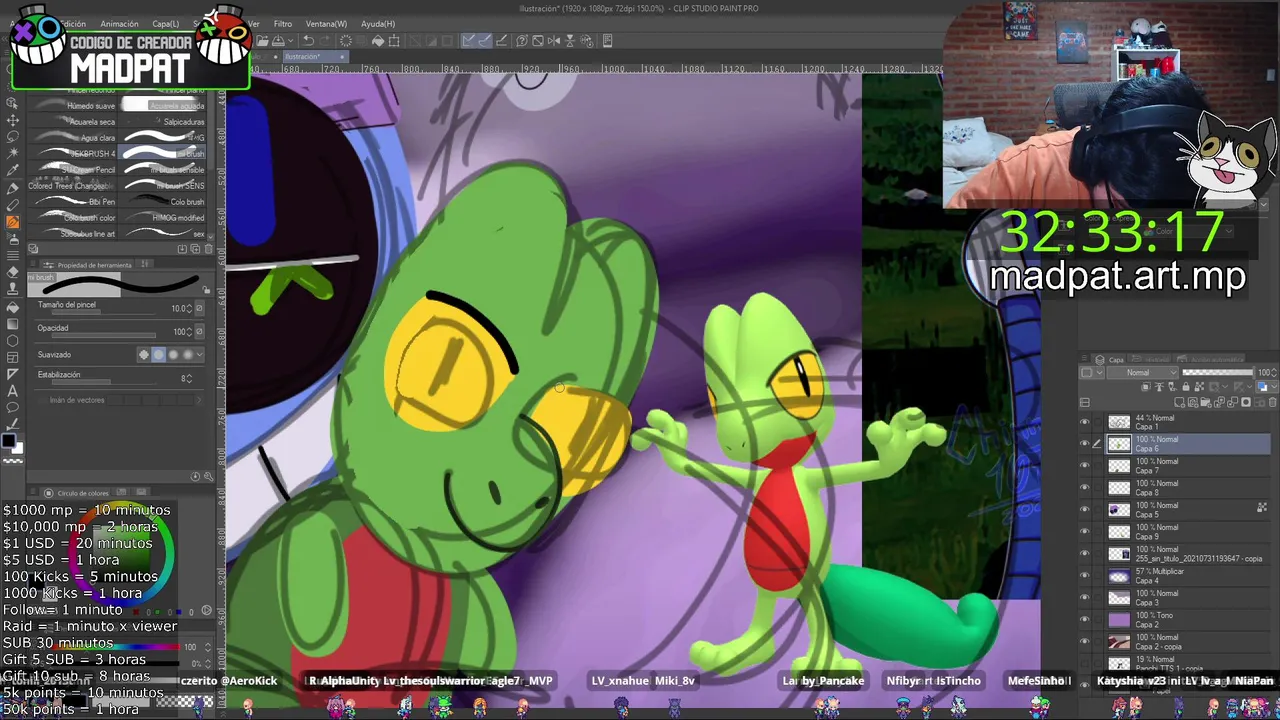Select the Lasso selection tool
The image size is (1280, 720).
pyautogui.click(x=12, y=137)
